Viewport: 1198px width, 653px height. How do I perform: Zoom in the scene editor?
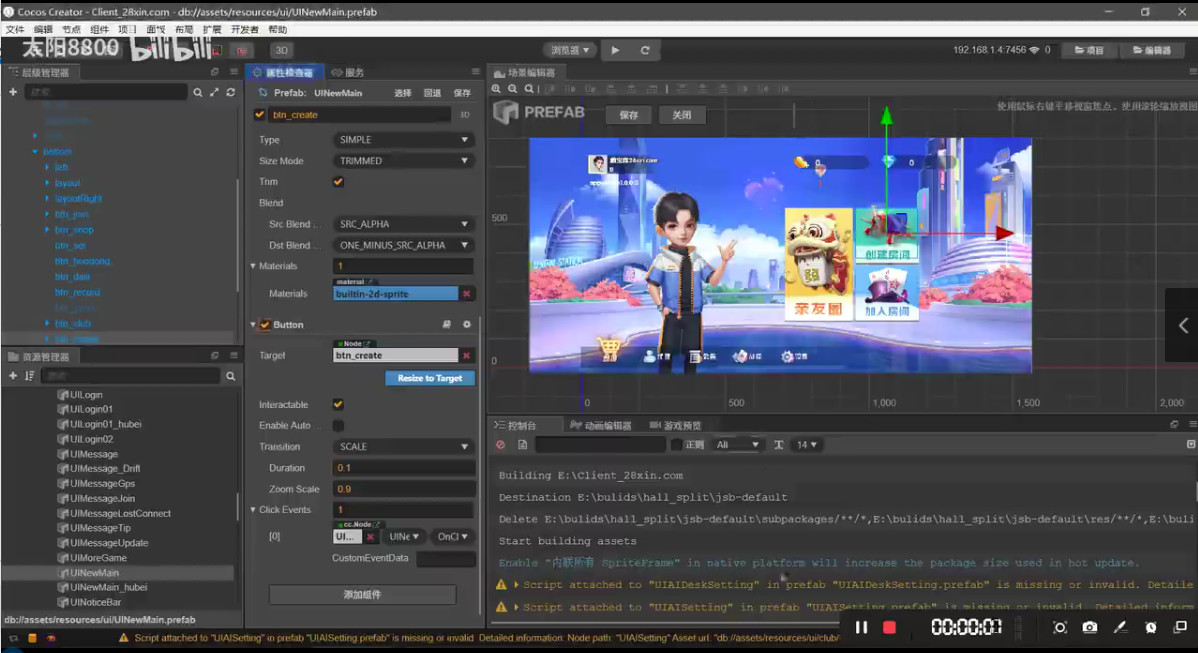pyautogui.click(x=497, y=89)
